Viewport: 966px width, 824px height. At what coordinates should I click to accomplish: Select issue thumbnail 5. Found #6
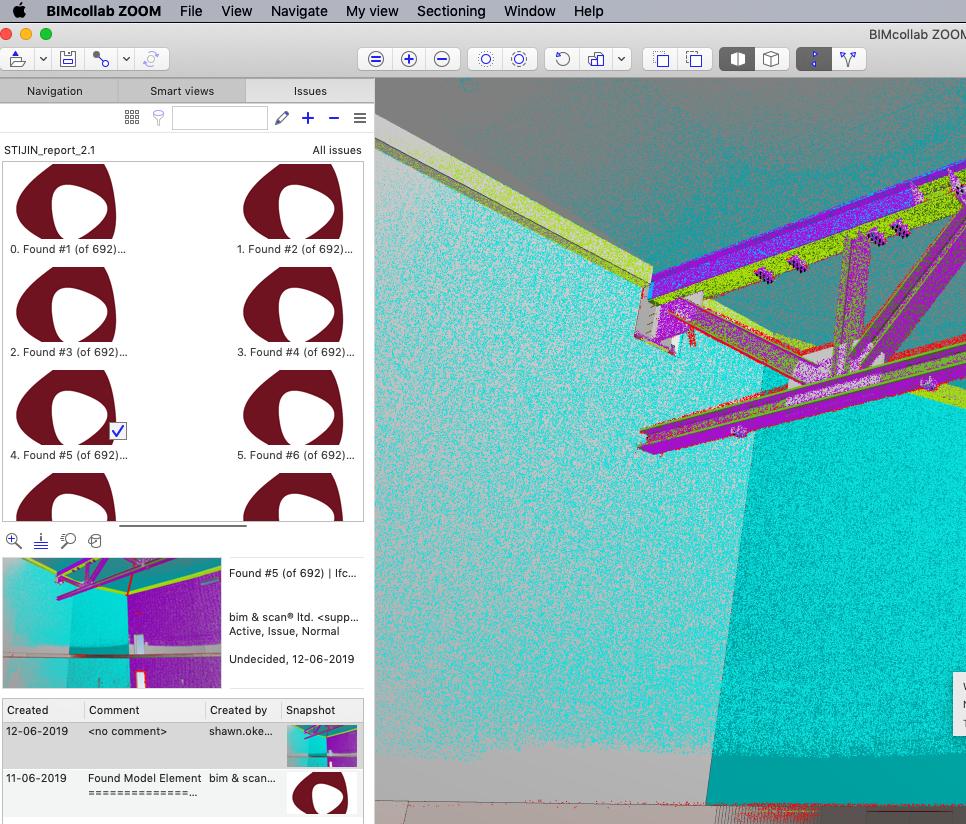coord(293,407)
